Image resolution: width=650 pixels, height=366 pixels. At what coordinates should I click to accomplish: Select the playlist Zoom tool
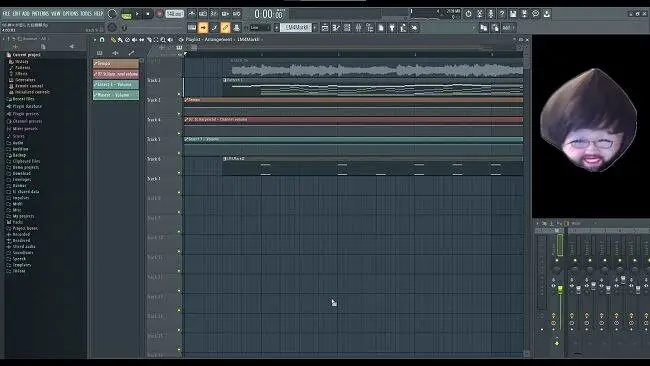point(163,40)
